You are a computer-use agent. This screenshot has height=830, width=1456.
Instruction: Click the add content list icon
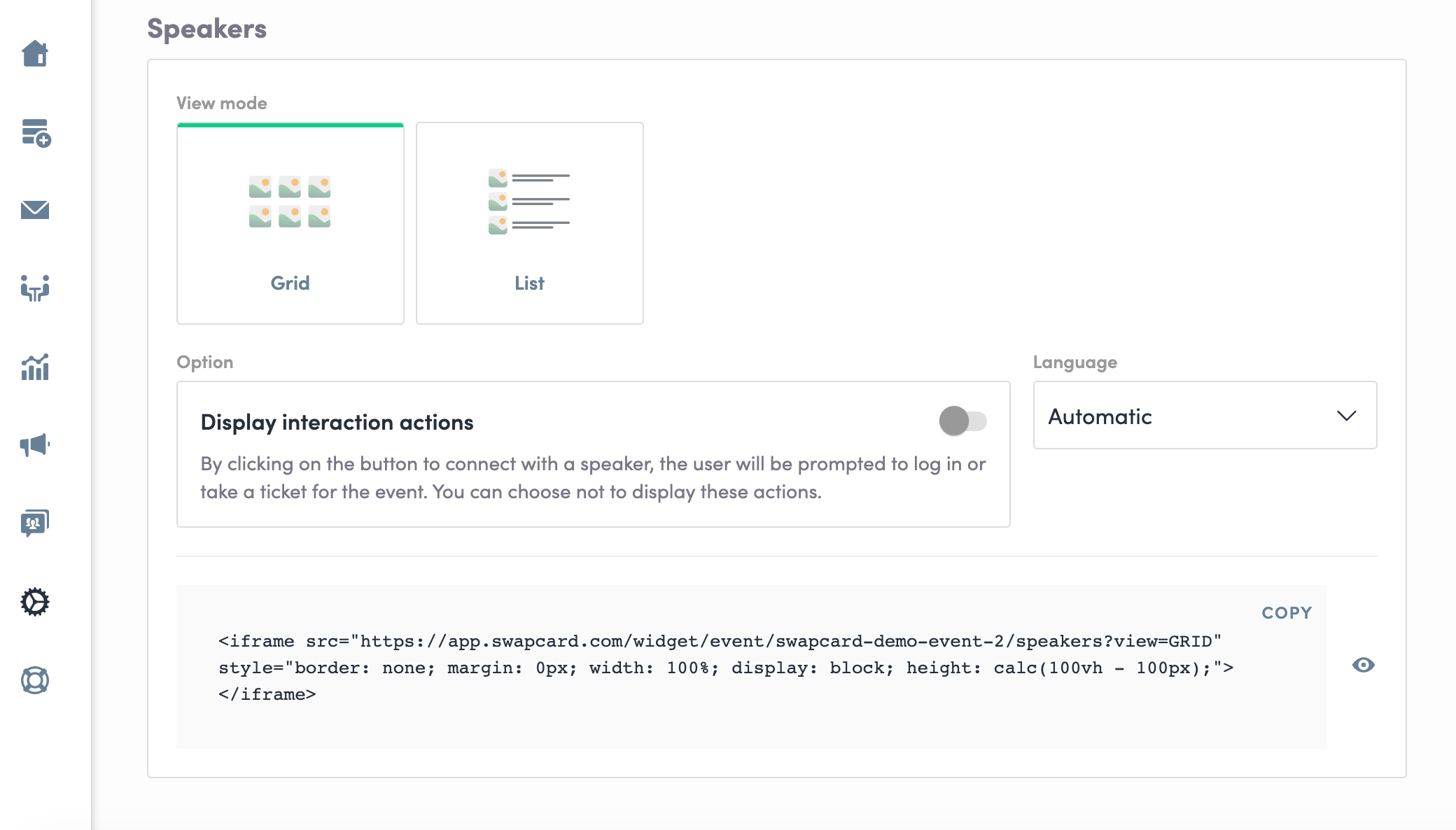tap(35, 132)
